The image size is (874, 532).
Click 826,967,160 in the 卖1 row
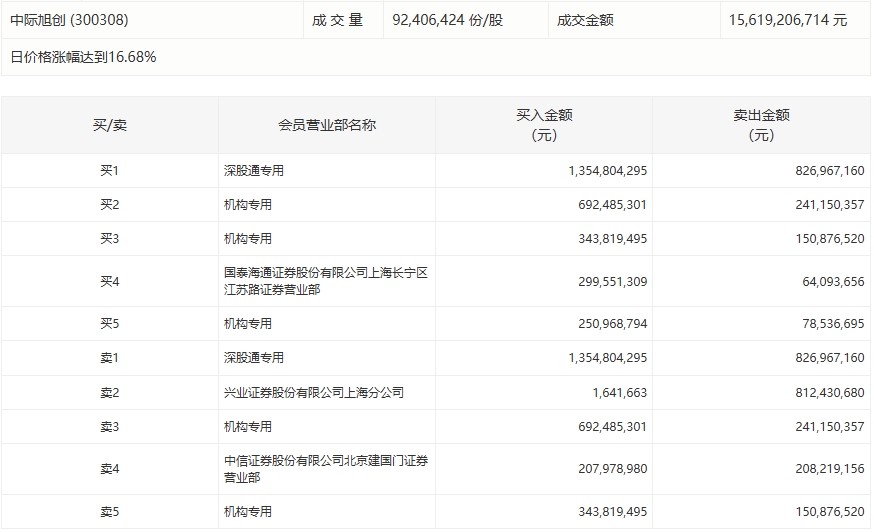[830, 357]
